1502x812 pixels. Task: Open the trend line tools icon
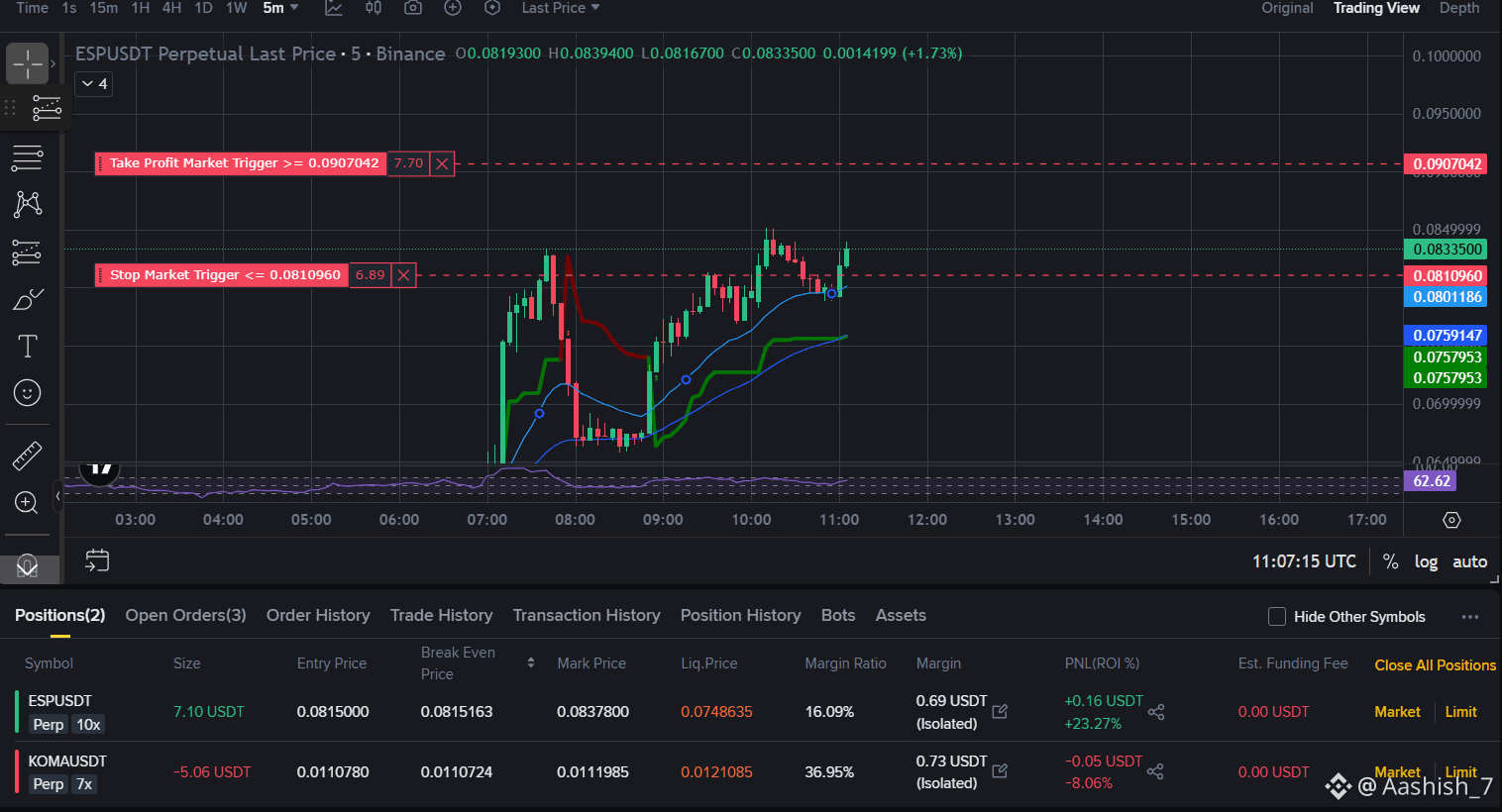click(28, 156)
